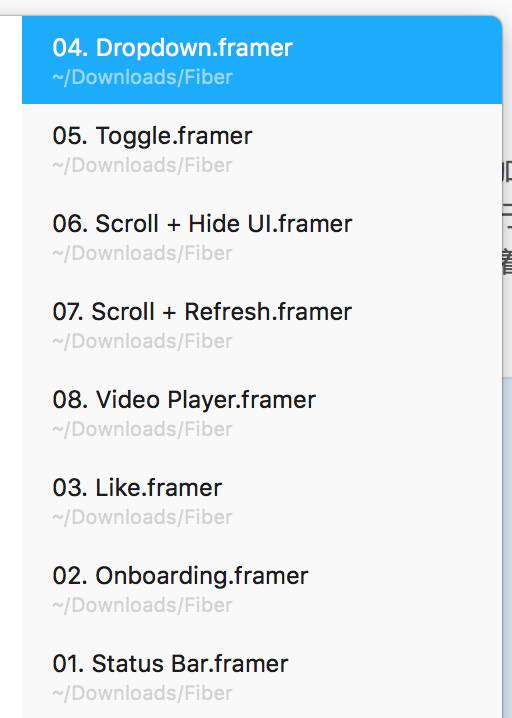The image size is (512, 718).
Task: Click the path under Scroll + Hide UI.framer
Action: (x=142, y=253)
